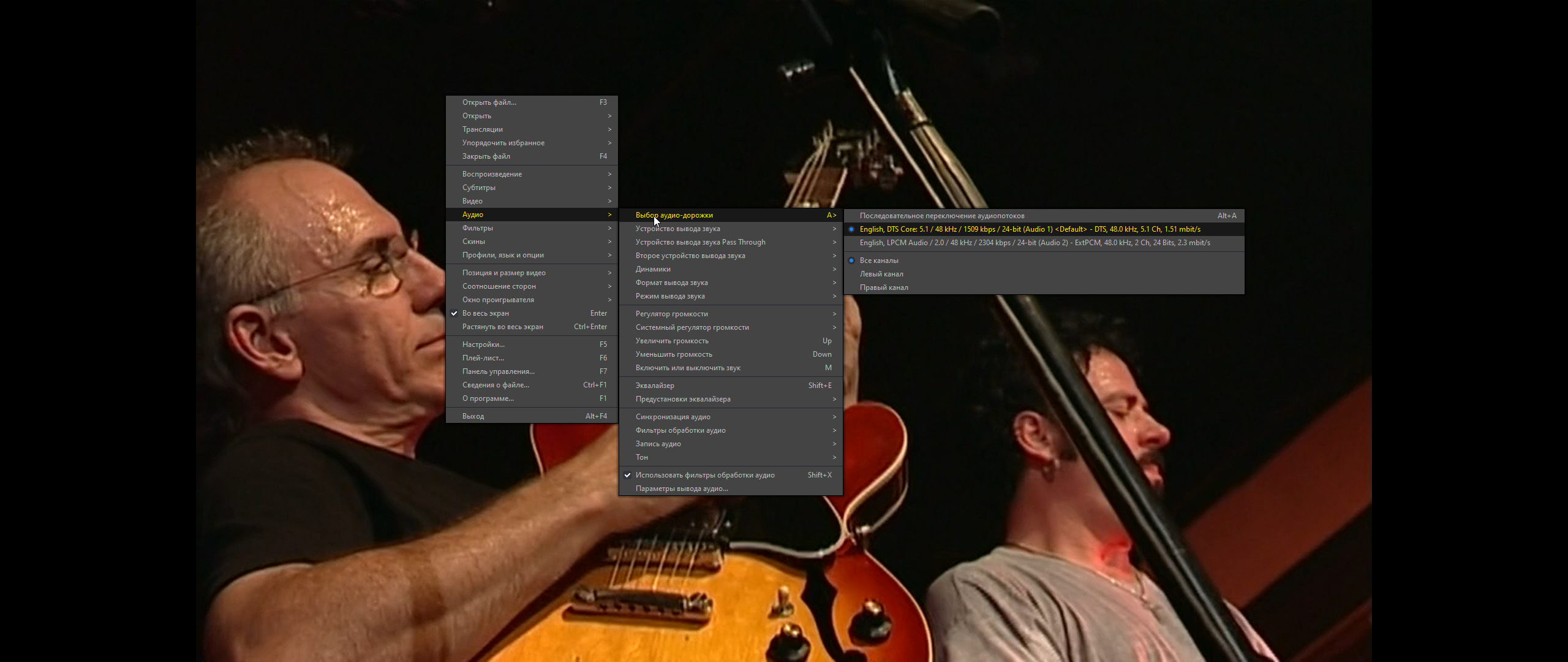
Task: Select "Правый канал" channel output
Action: (884, 287)
